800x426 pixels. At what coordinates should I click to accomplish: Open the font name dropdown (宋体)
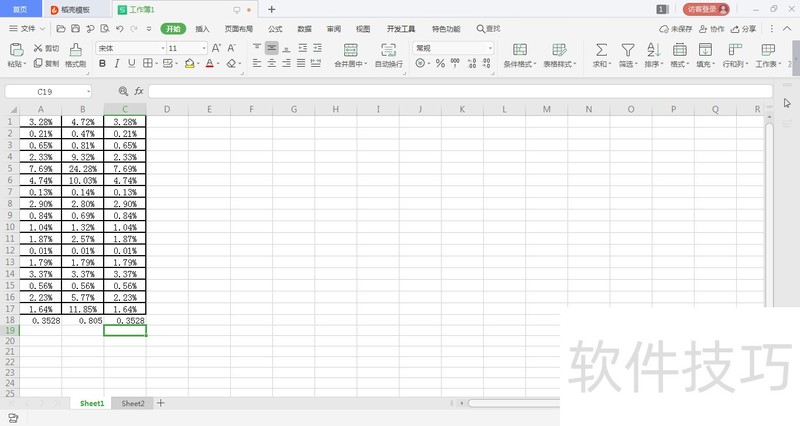pos(163,48)
